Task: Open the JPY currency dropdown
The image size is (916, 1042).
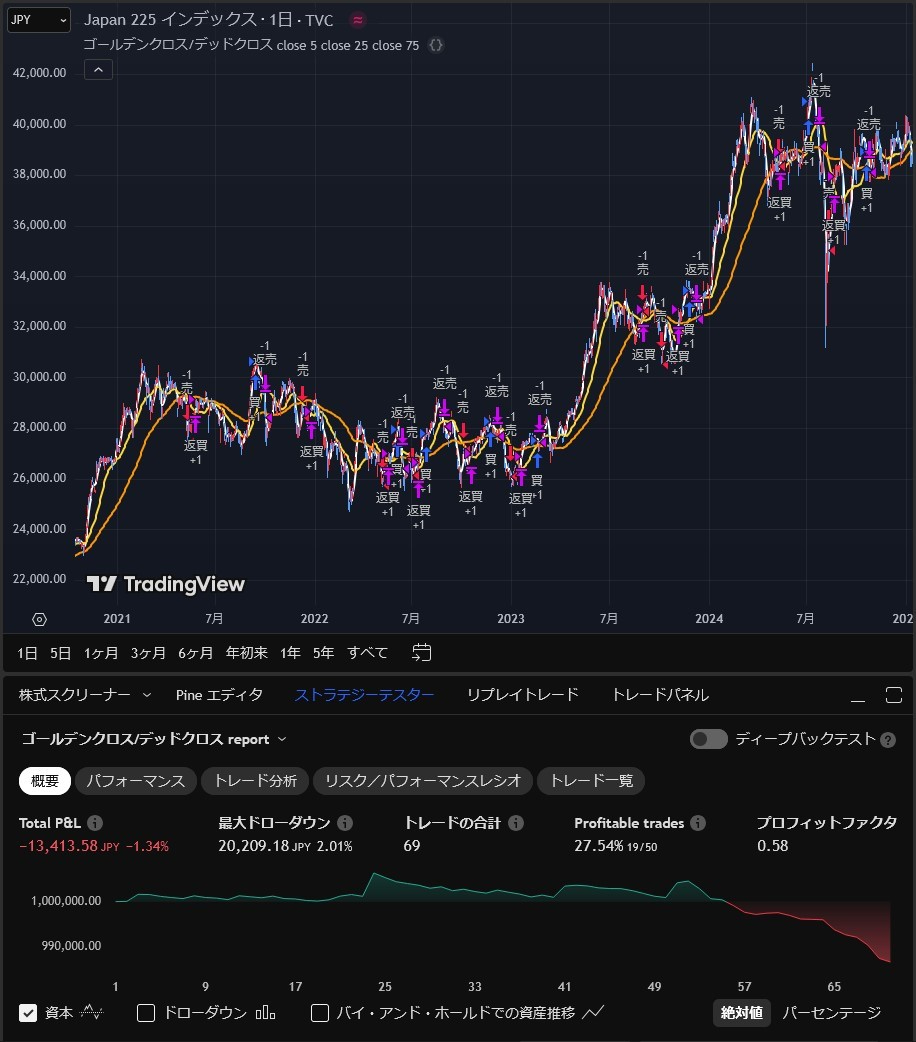Action: (39, 20)
